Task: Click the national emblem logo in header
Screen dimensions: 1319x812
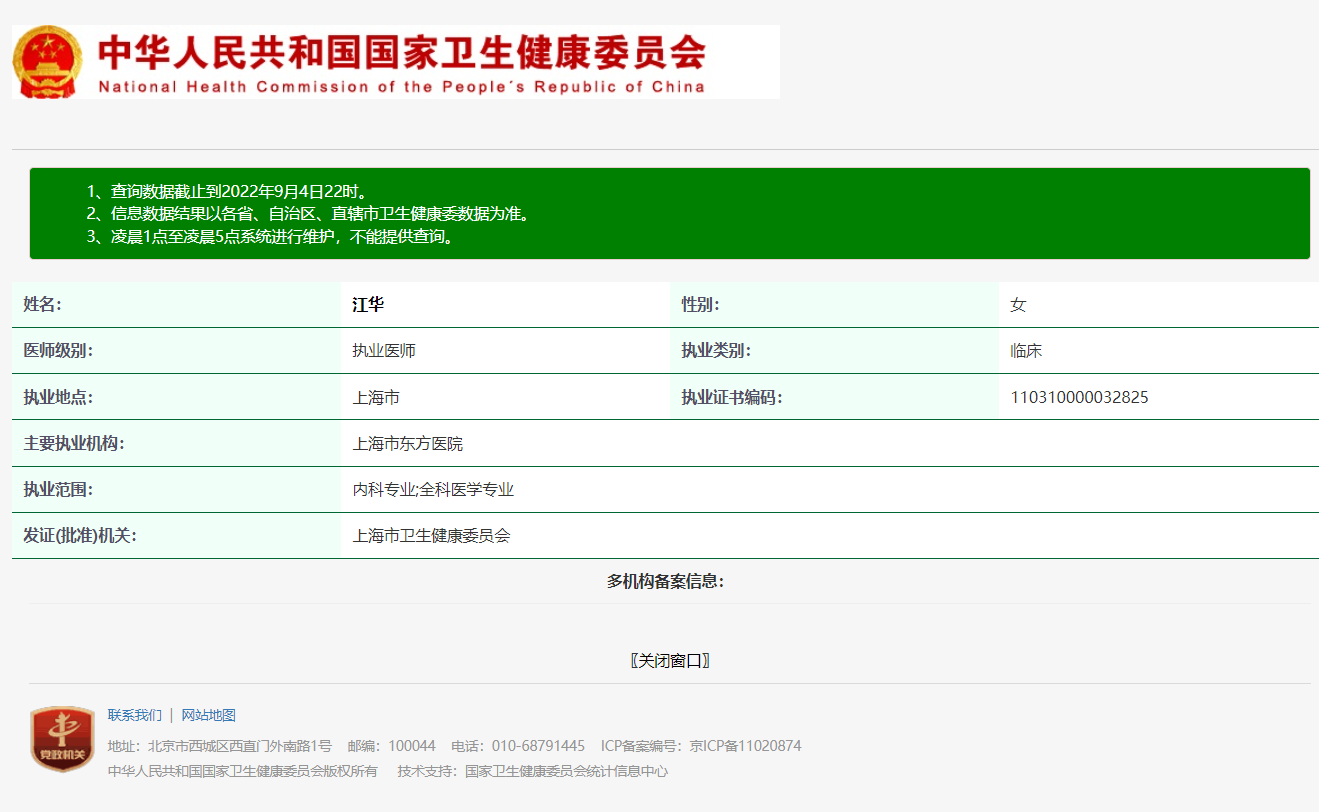Action: click(x=47, y=63)
